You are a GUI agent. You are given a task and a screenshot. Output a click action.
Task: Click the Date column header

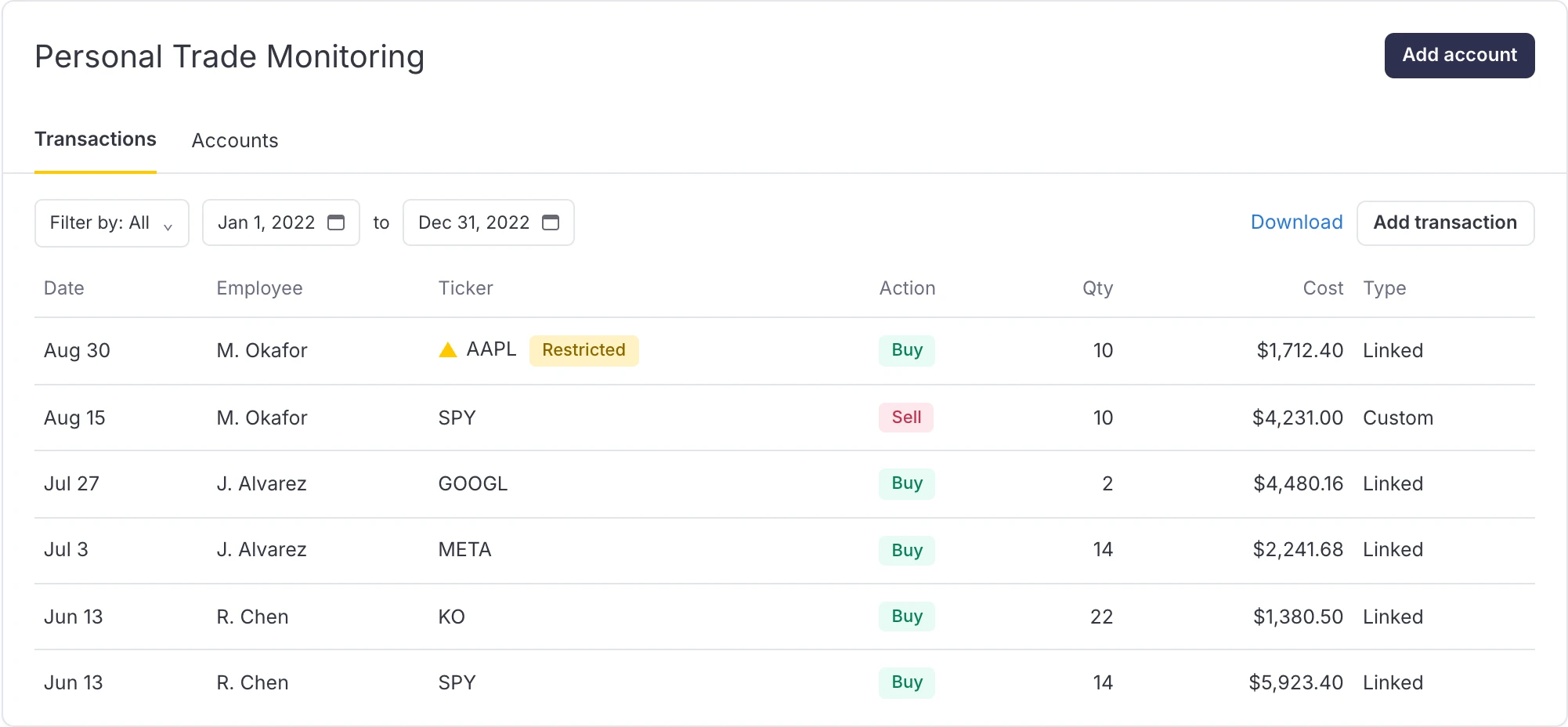[64, 288]
